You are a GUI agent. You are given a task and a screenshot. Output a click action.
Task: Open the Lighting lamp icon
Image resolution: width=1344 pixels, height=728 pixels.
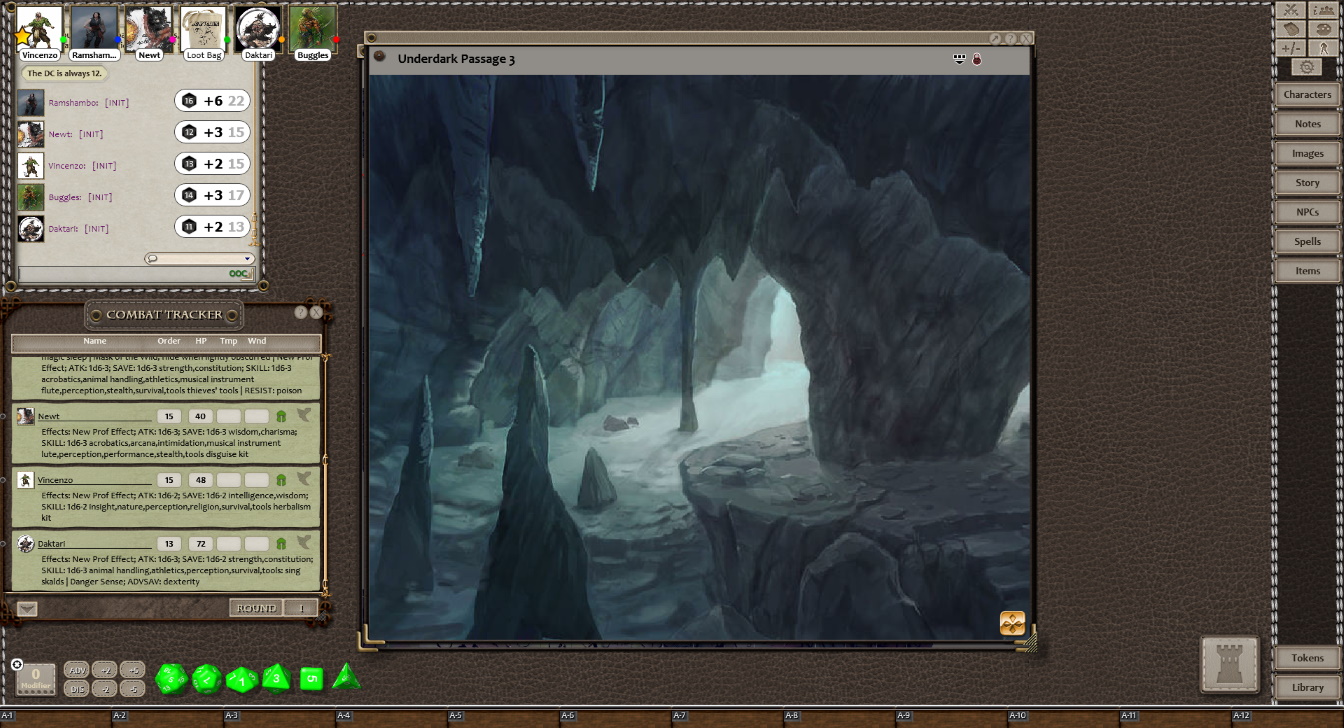click(x=1324, y=48)
